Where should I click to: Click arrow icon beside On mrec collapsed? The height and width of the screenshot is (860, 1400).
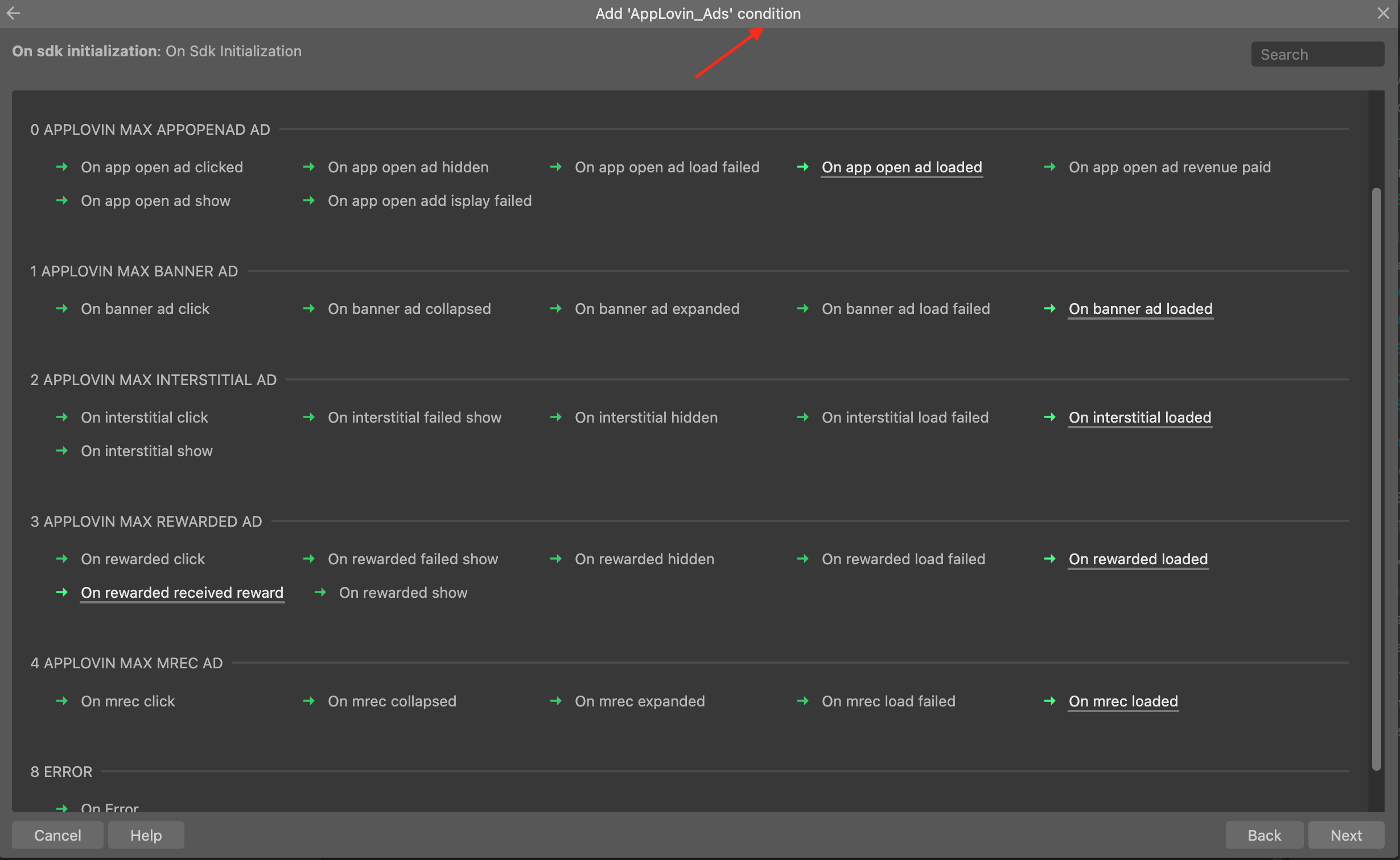pos(309,701)
